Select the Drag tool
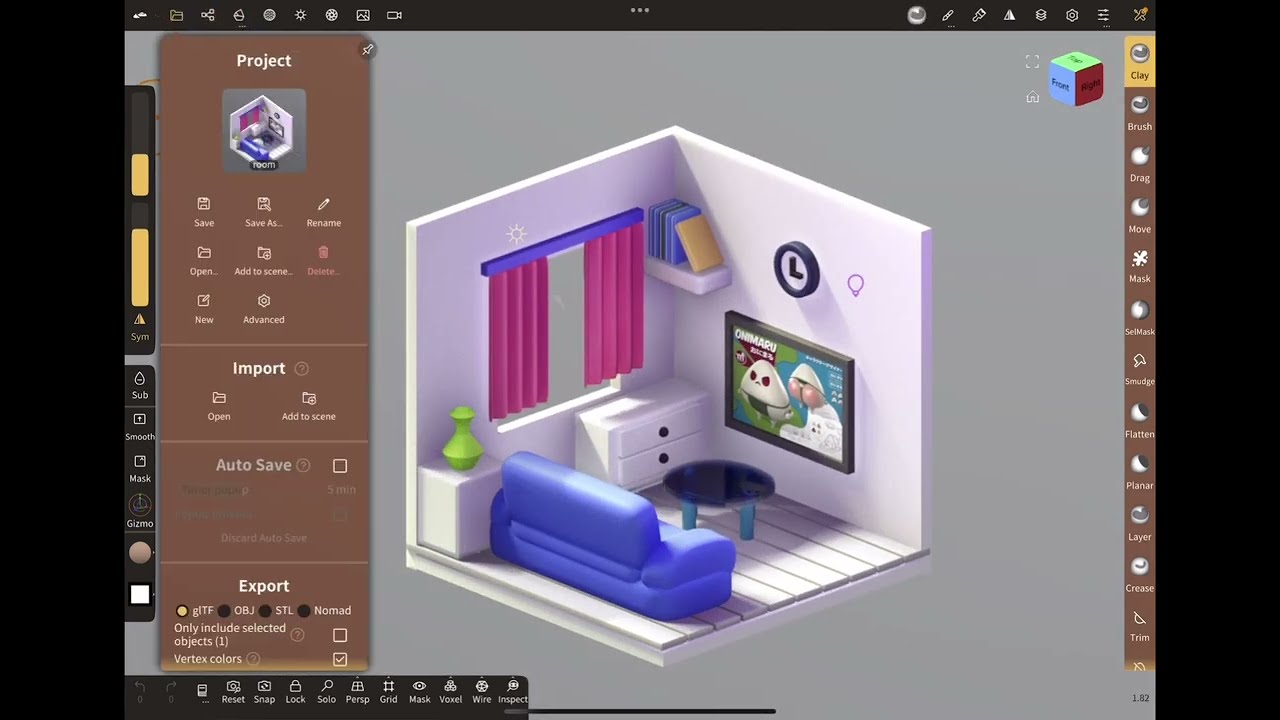Image resolution: width=1280 pixels, height=720 pixels. (x=1140, y=163)
